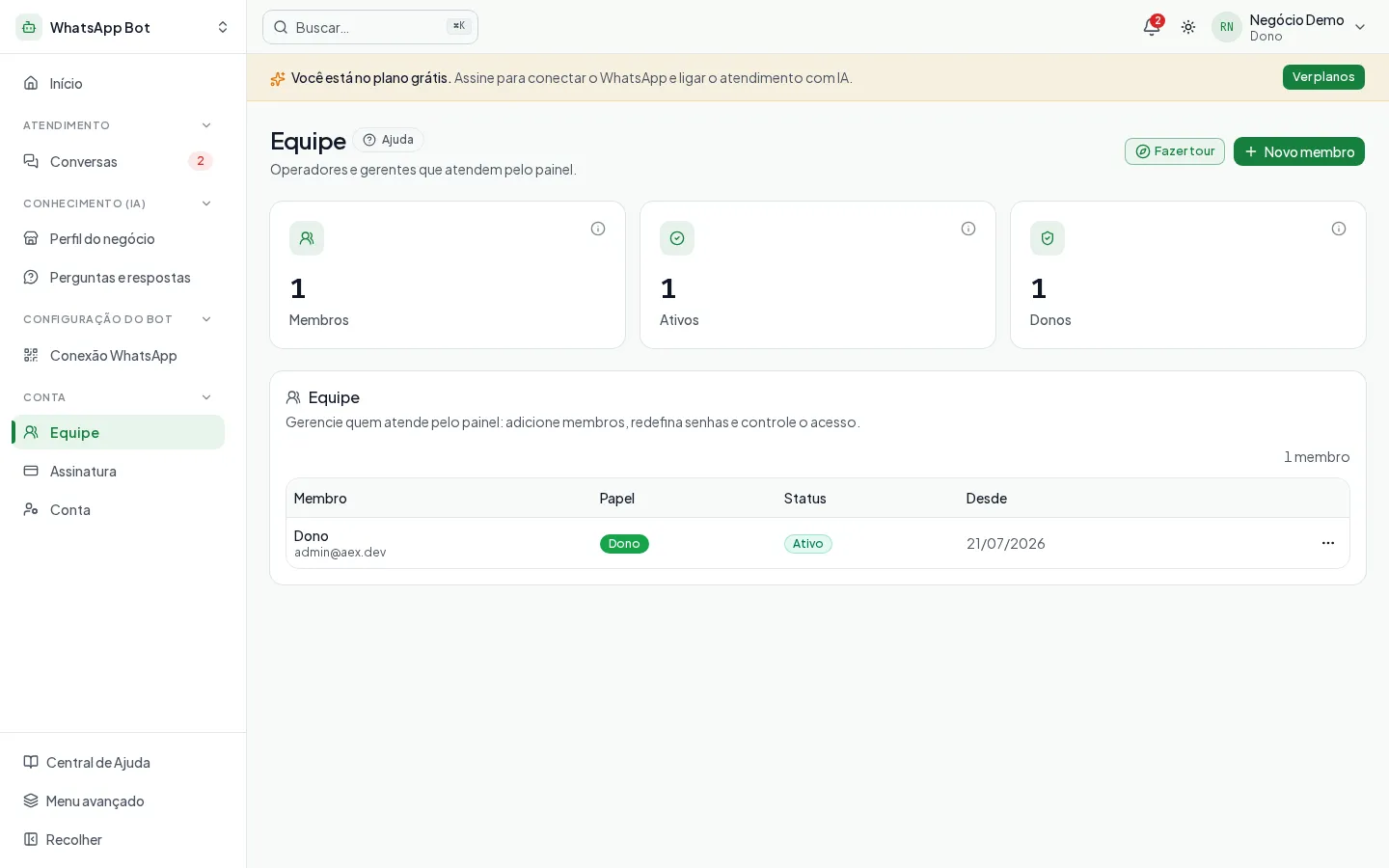Viewport: 1389px width, 868px height.
Task: Open Conexão WhatsApp page
Action: (118, 355)
